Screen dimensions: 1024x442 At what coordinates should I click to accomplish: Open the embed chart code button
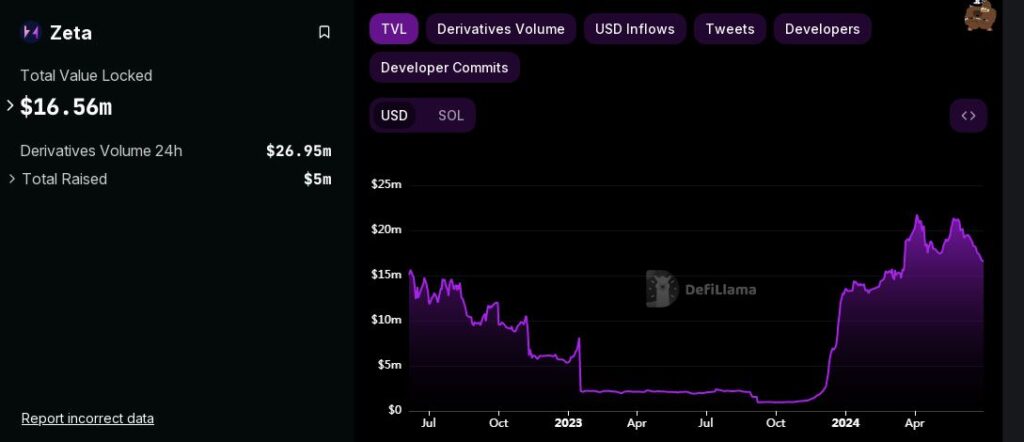coord(968,116)
